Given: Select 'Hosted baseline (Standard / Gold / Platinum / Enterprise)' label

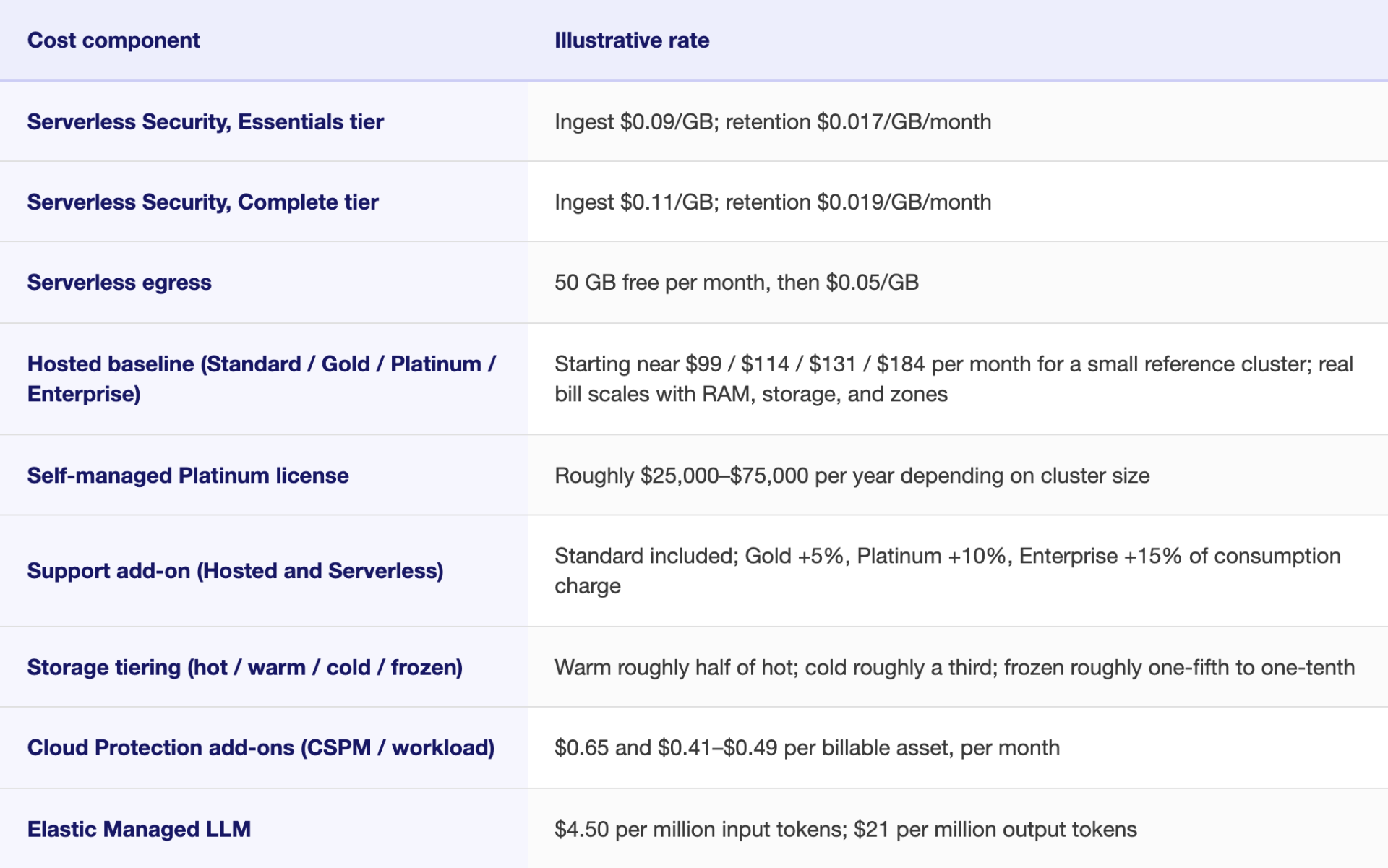Looking at the screenshot, I should [262, 379].
